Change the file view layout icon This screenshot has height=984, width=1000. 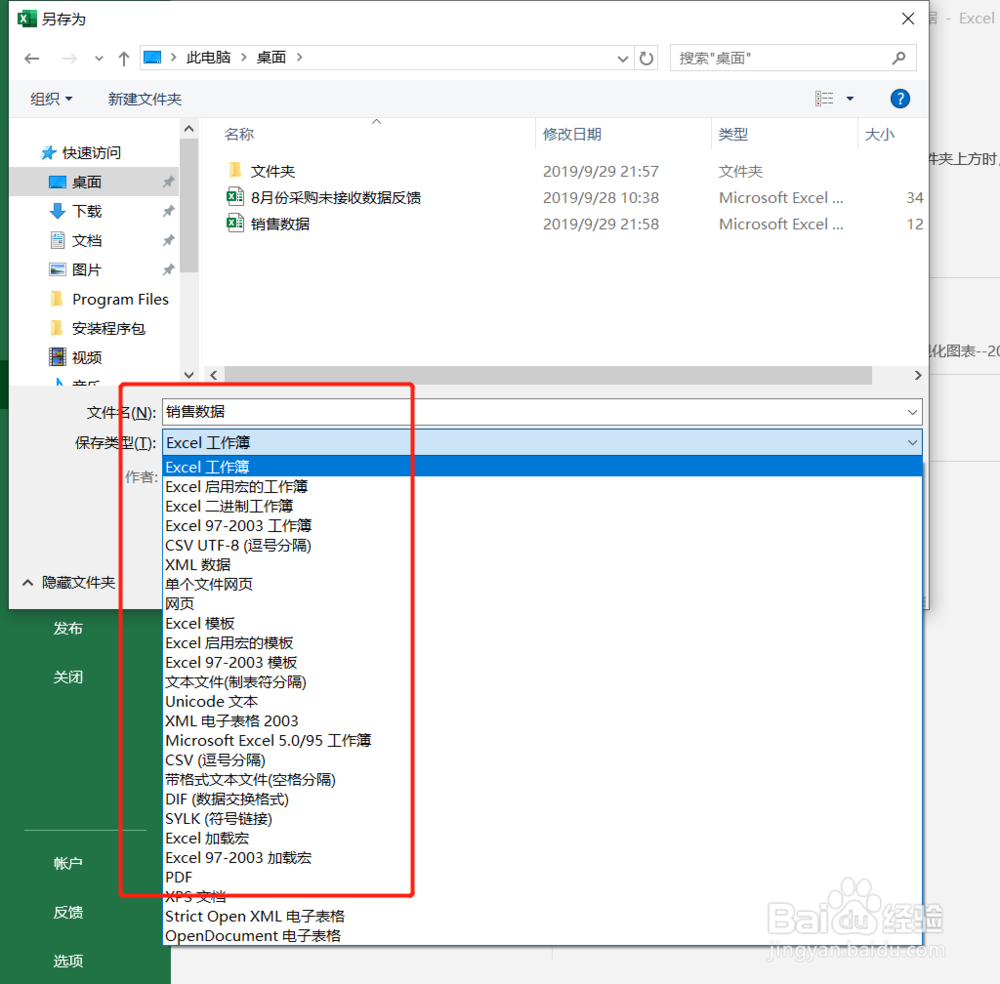click(x=824, y=98)
